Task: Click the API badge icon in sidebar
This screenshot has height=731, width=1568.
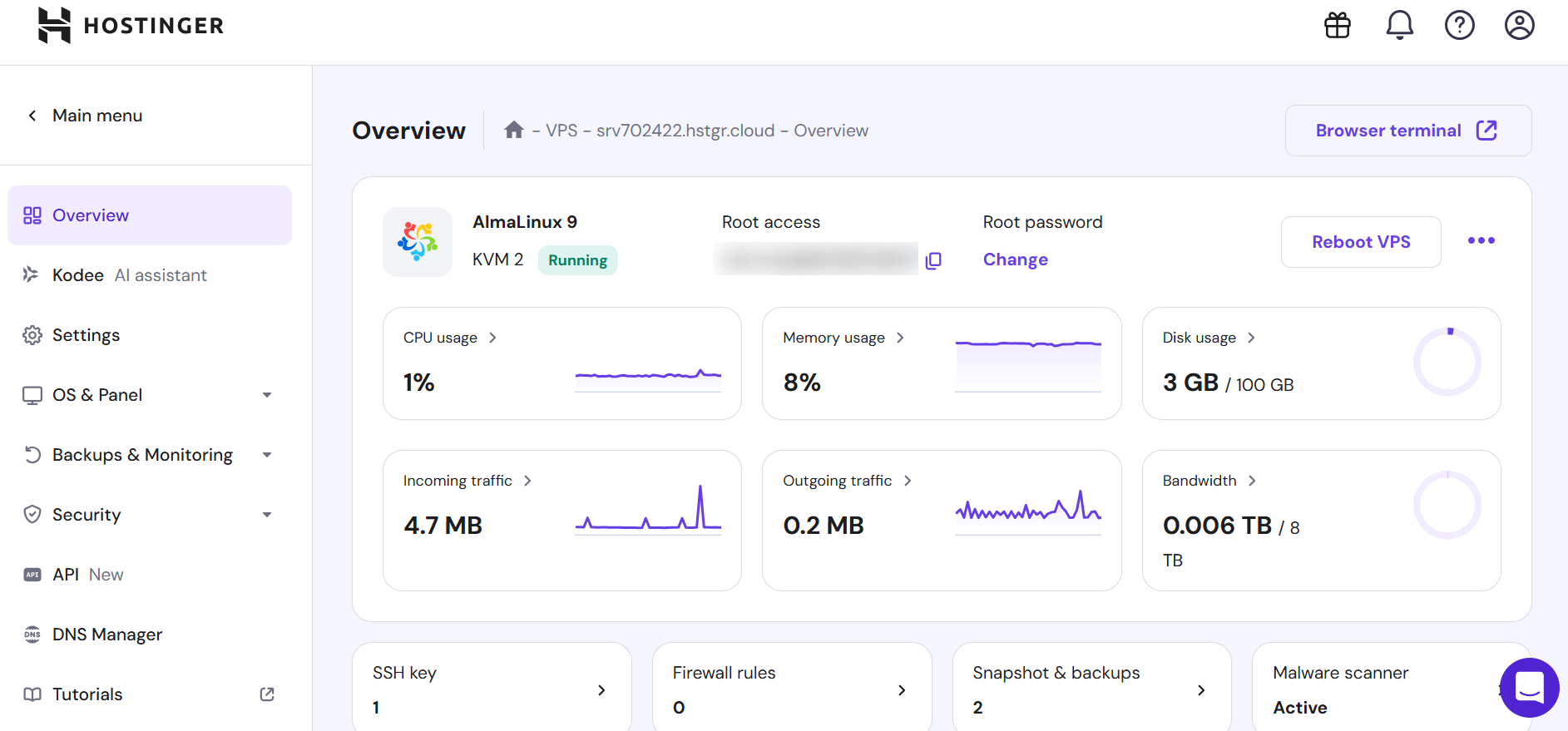Action: click(x=32, y=575)
